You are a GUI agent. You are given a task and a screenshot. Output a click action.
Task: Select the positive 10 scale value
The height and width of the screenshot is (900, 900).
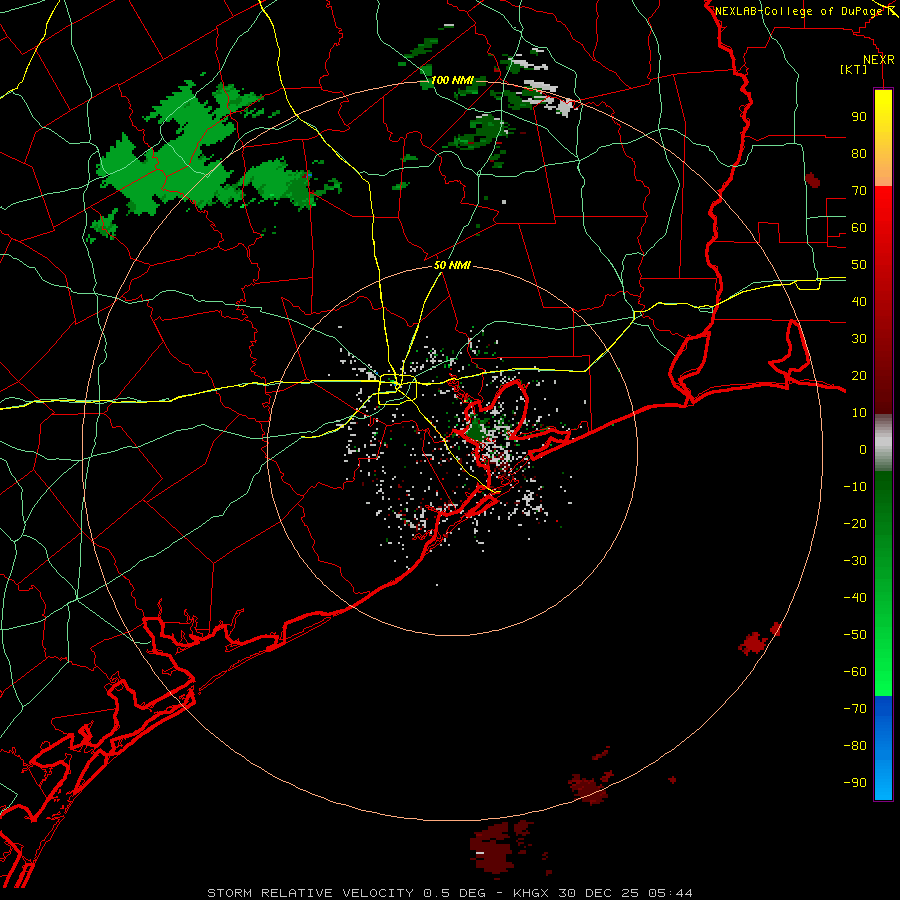point(859,413)
